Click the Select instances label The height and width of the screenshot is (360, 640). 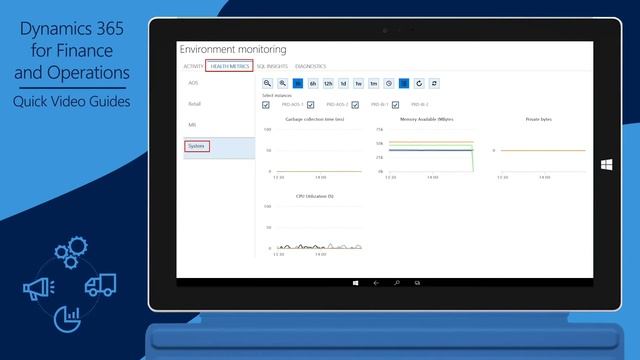(277, 96)
